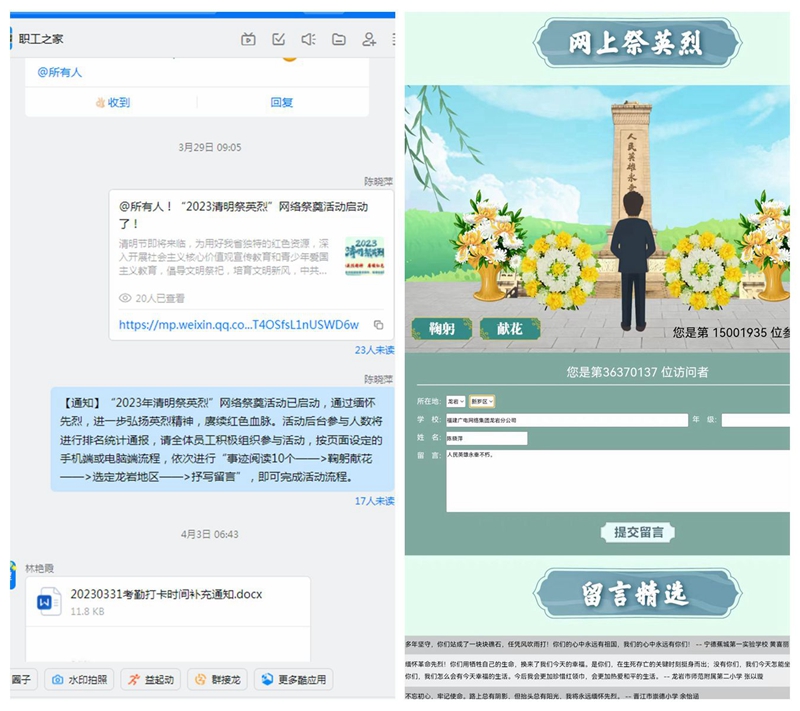Click the 献花 flower offering button

pyautogui.click(x=511, y=328)
